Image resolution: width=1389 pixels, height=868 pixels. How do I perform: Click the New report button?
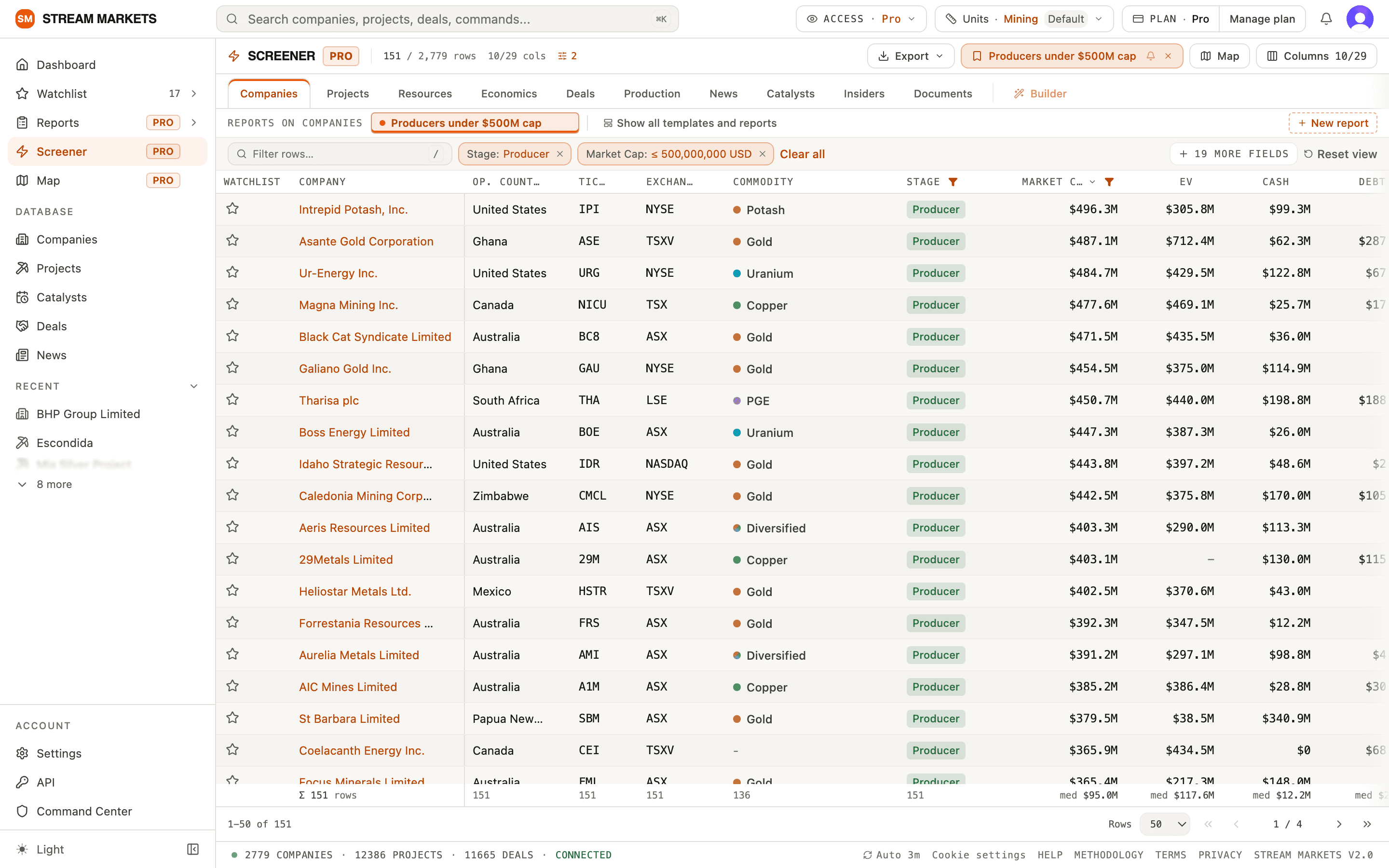[1333, 123]
